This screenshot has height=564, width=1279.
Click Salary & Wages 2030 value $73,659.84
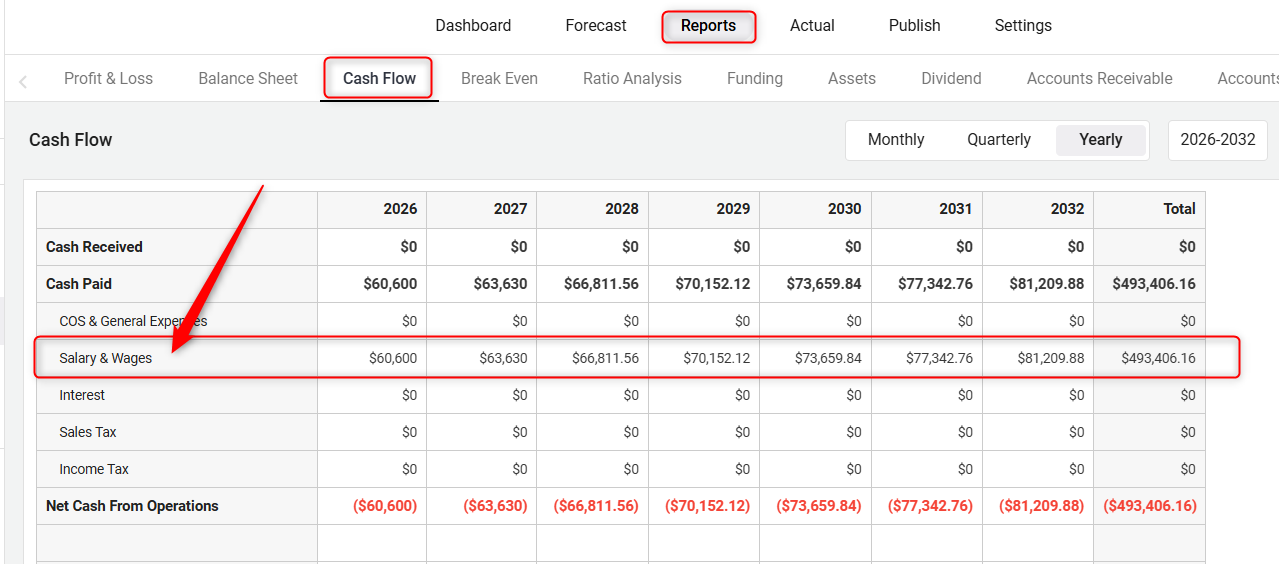[x=828, y=358]
